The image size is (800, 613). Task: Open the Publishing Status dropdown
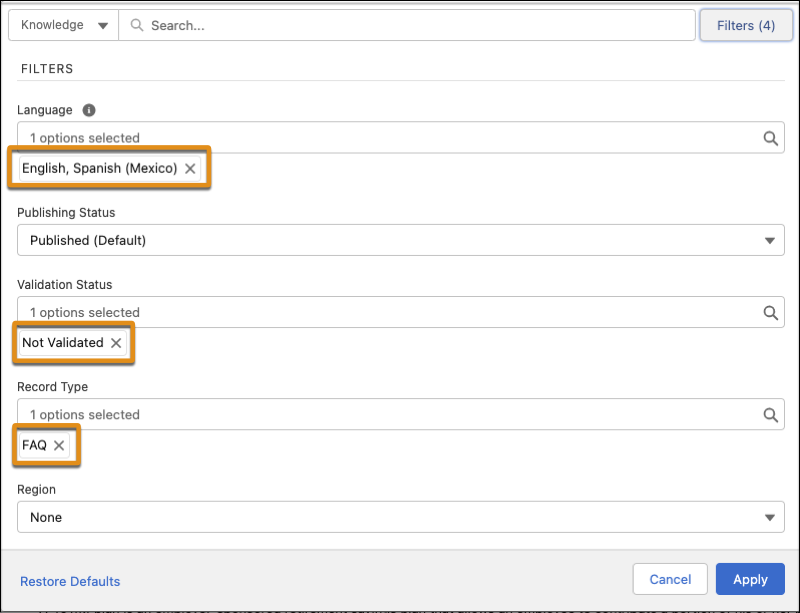pos(769,240)
